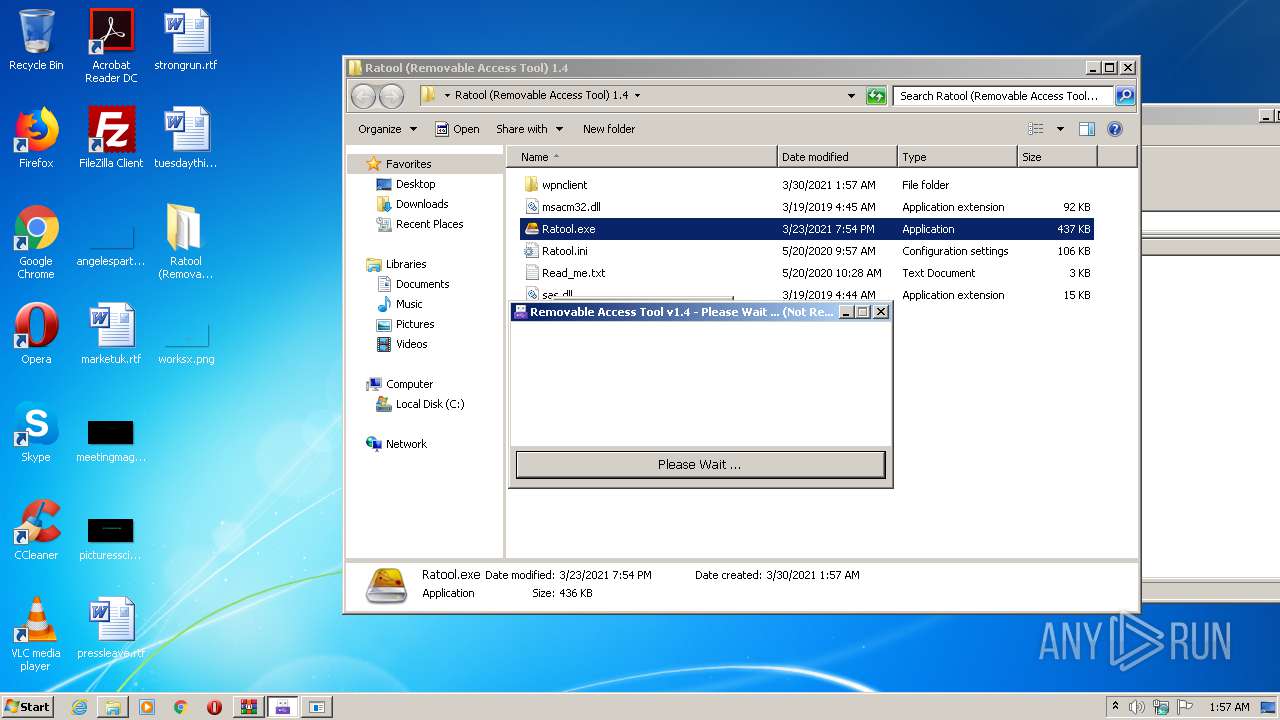The width and height of the screenshot is (1280, 720).
Task: Expand the breadcrumb arrow after Ratool path
Action: tap(637, 96)
